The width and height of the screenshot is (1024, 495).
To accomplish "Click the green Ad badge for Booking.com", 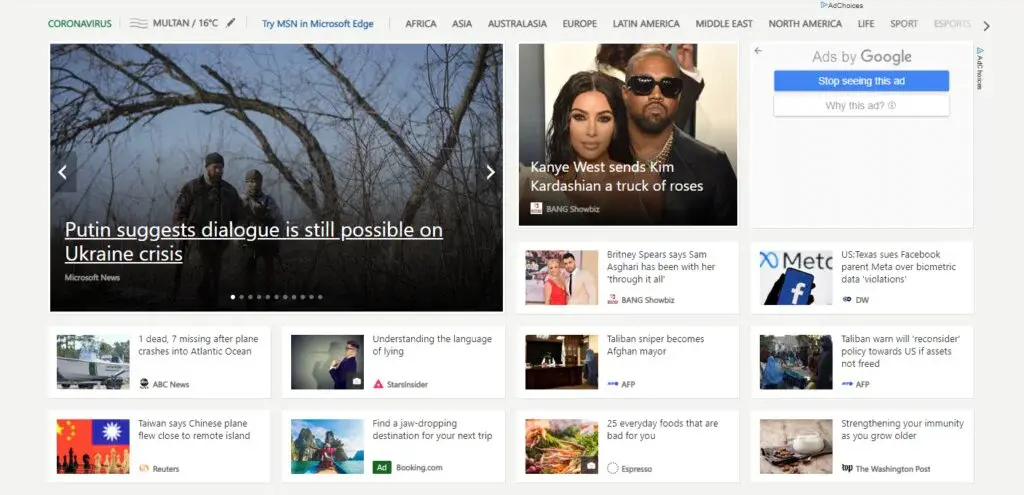I will click(x=382, y=468).
